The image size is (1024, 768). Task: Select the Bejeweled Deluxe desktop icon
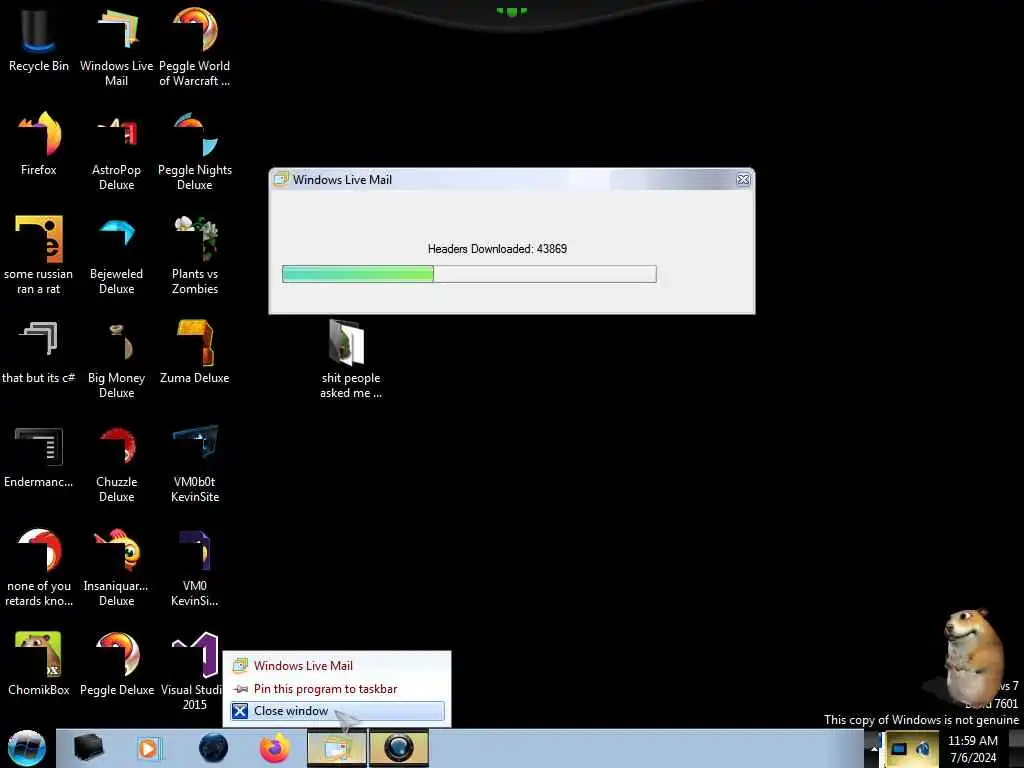(x=116, y=255)
